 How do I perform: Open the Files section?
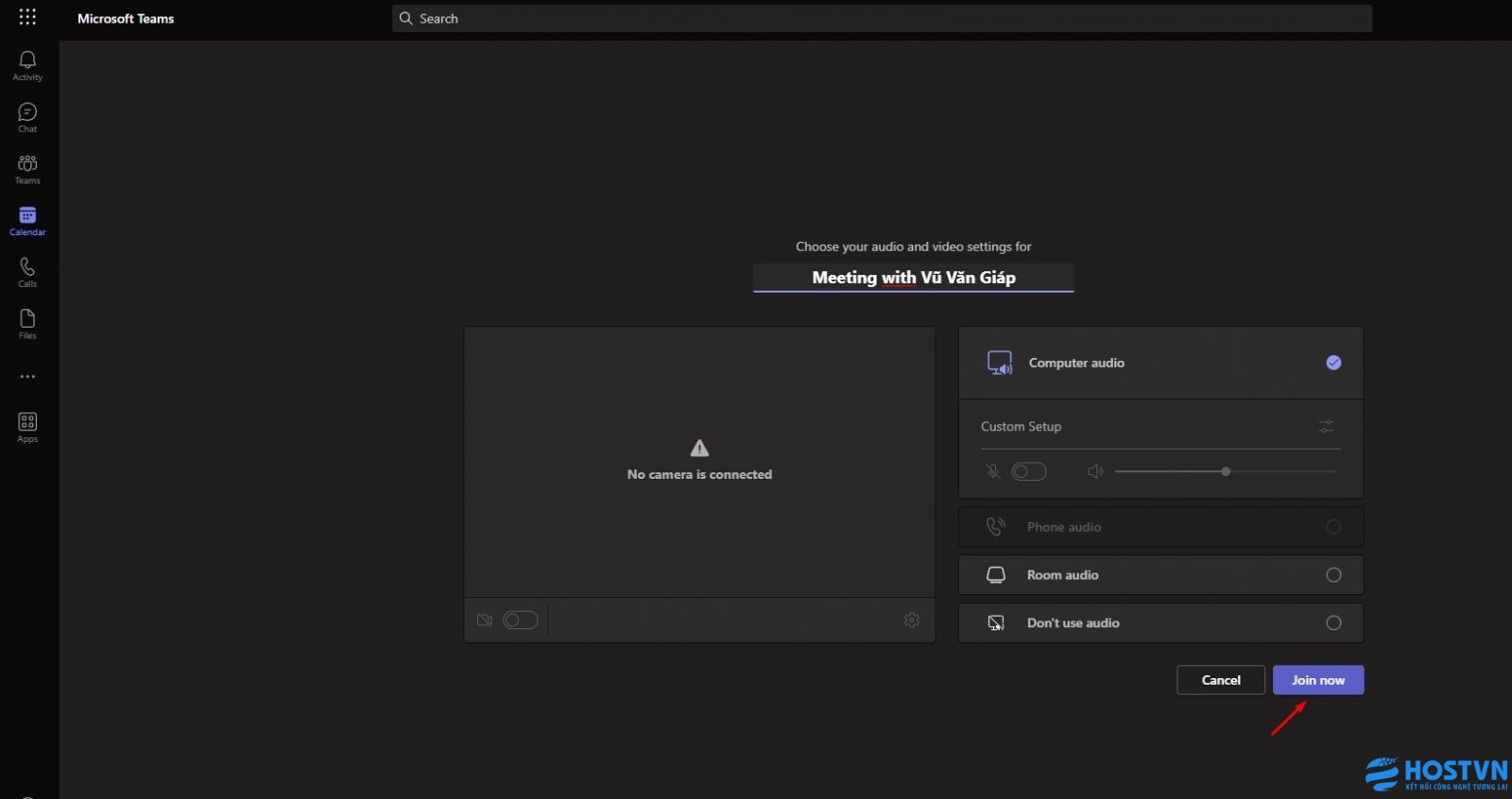27,324
